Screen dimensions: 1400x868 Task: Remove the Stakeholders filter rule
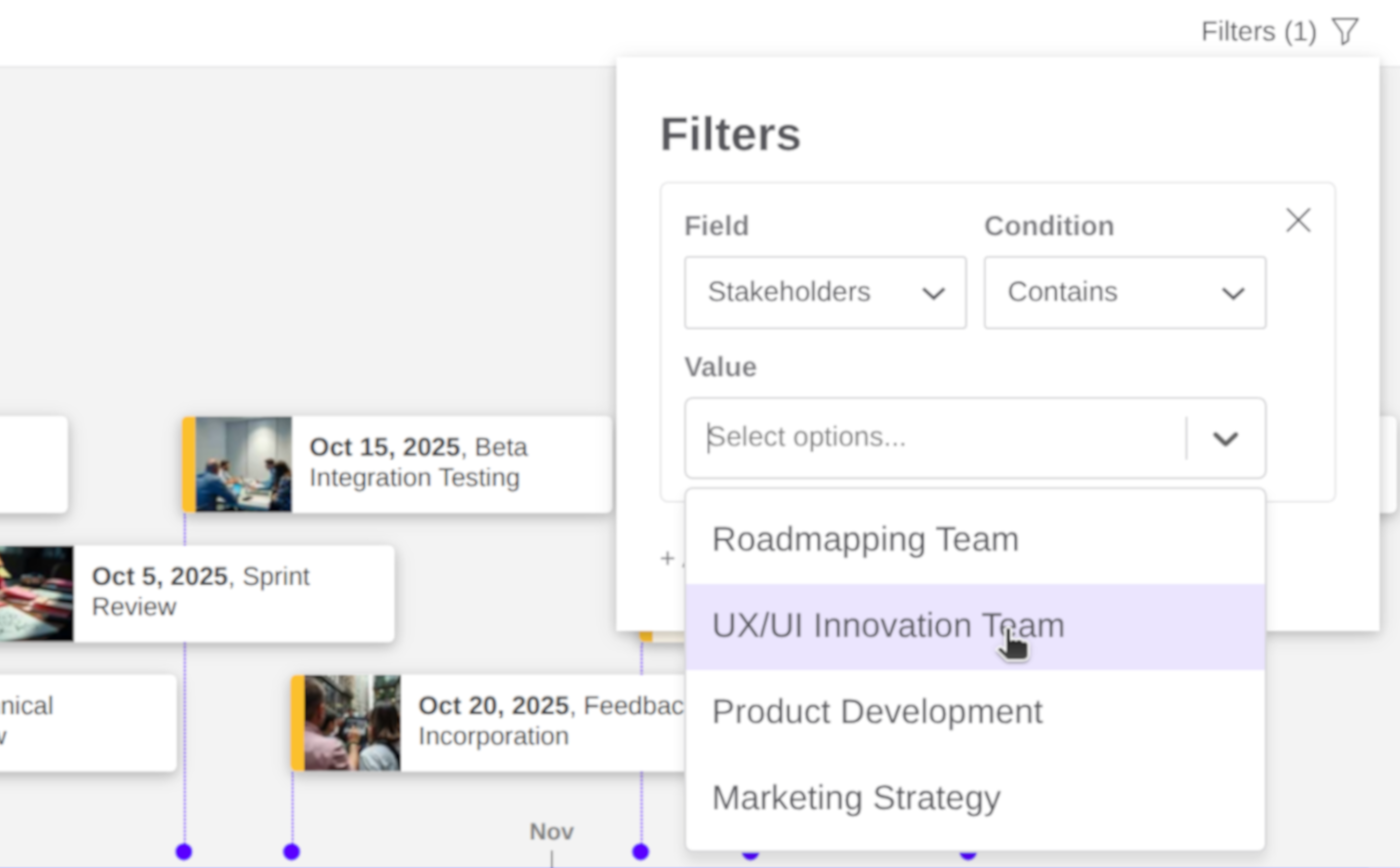1297,220
